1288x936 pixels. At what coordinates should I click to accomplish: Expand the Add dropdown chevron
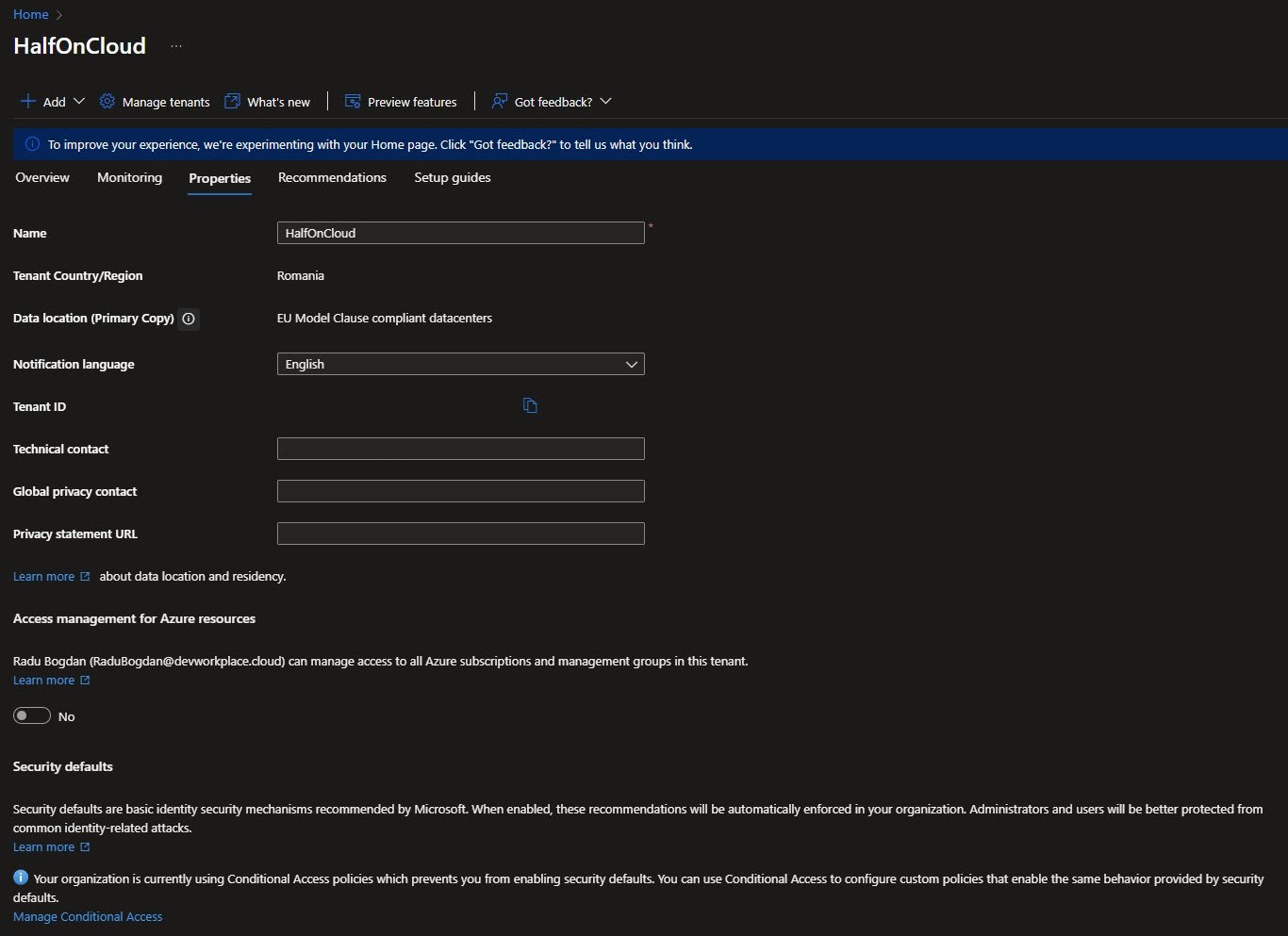tap(79, 102)
